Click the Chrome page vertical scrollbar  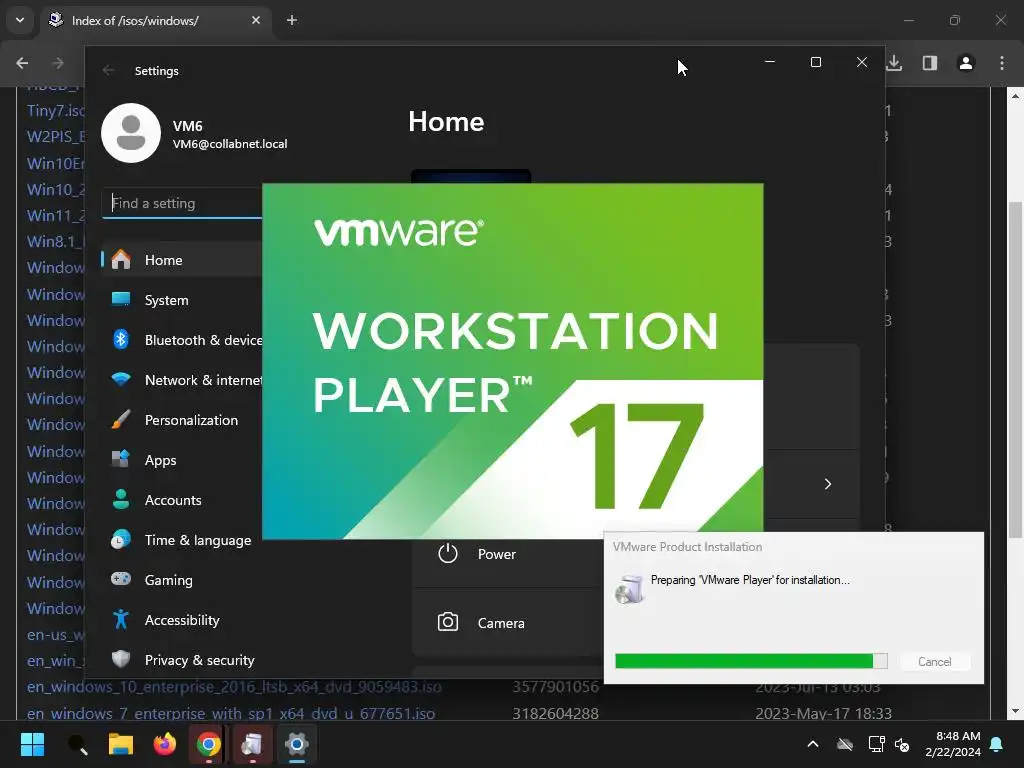(1016, 370)
